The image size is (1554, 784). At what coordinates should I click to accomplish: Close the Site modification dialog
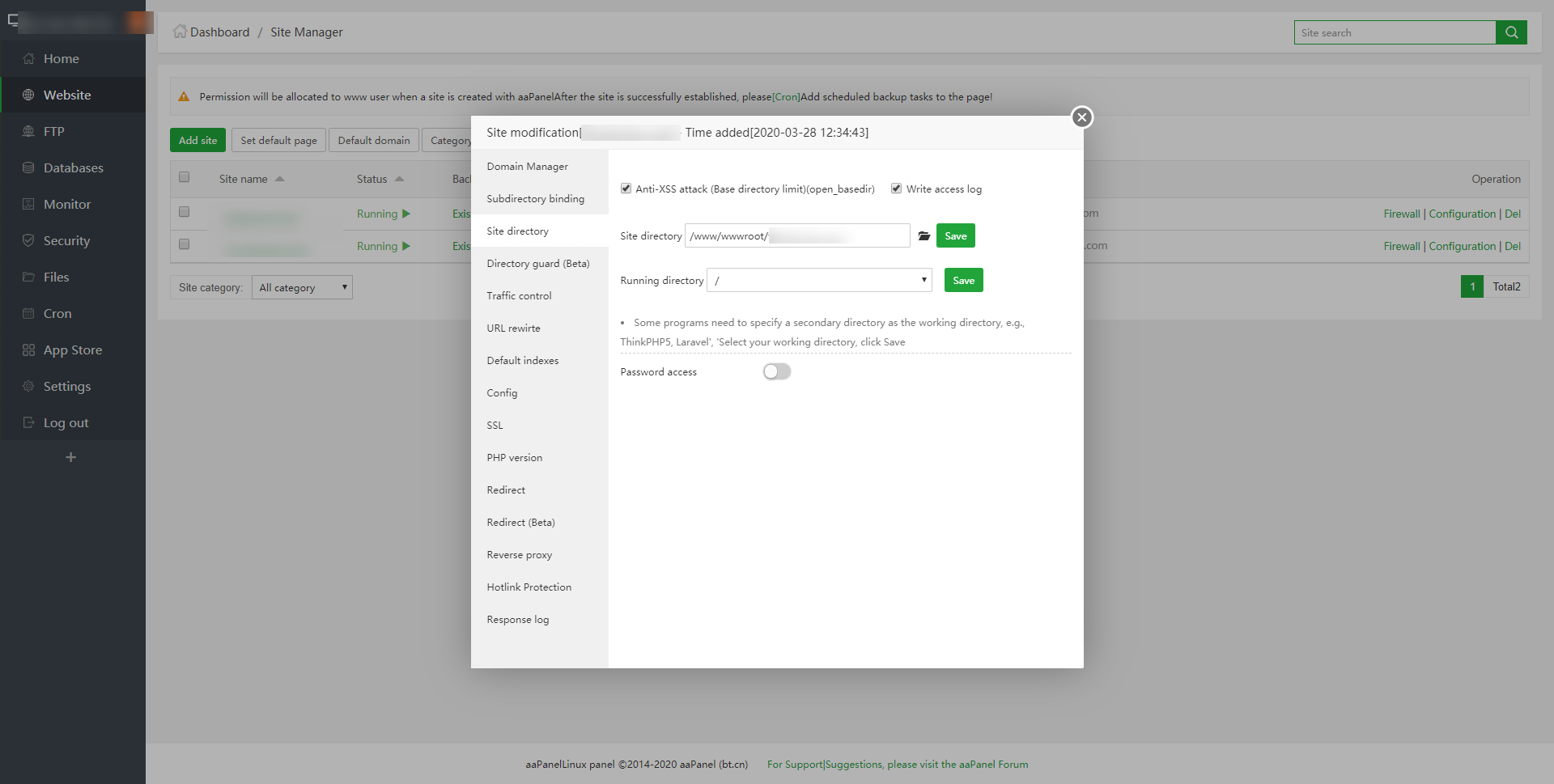[x=1081, y=117]
